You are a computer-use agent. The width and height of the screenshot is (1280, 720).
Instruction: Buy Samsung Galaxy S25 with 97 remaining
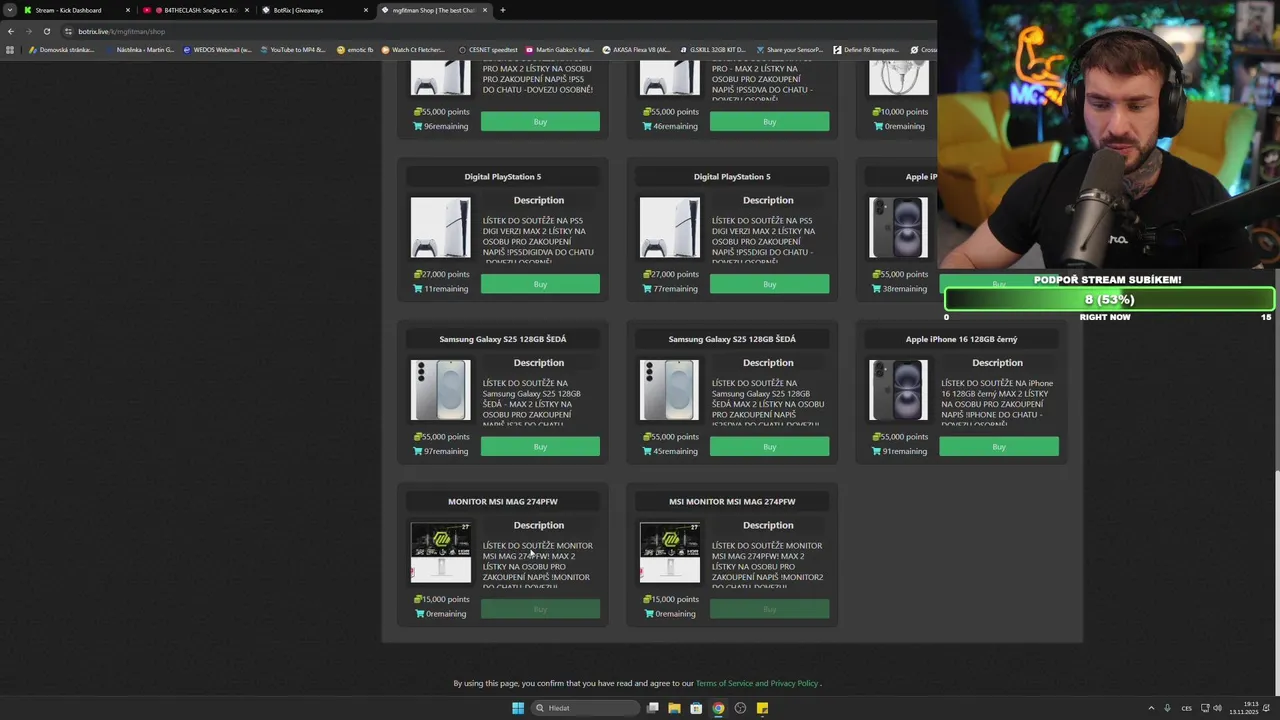coord(540,447)
